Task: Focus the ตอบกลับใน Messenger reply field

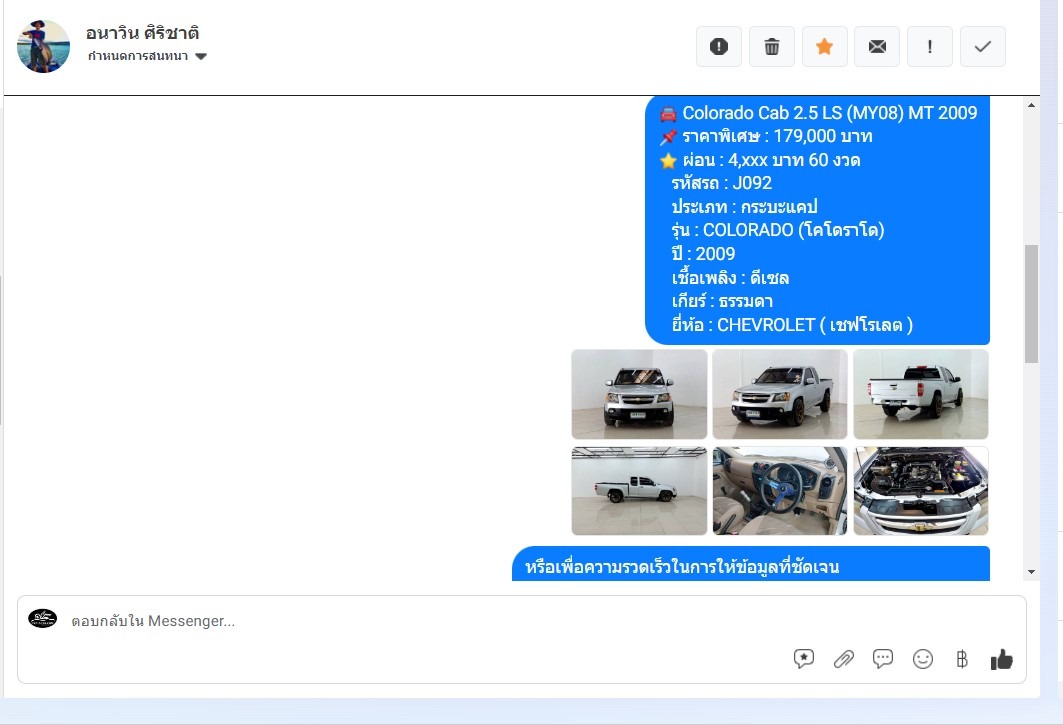Action: pyautogui.click(x=521, y=639)
